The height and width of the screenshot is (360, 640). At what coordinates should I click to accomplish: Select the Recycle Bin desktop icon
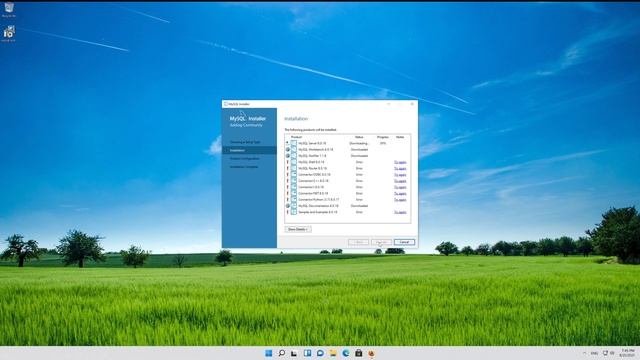click(x=9, y=10)
